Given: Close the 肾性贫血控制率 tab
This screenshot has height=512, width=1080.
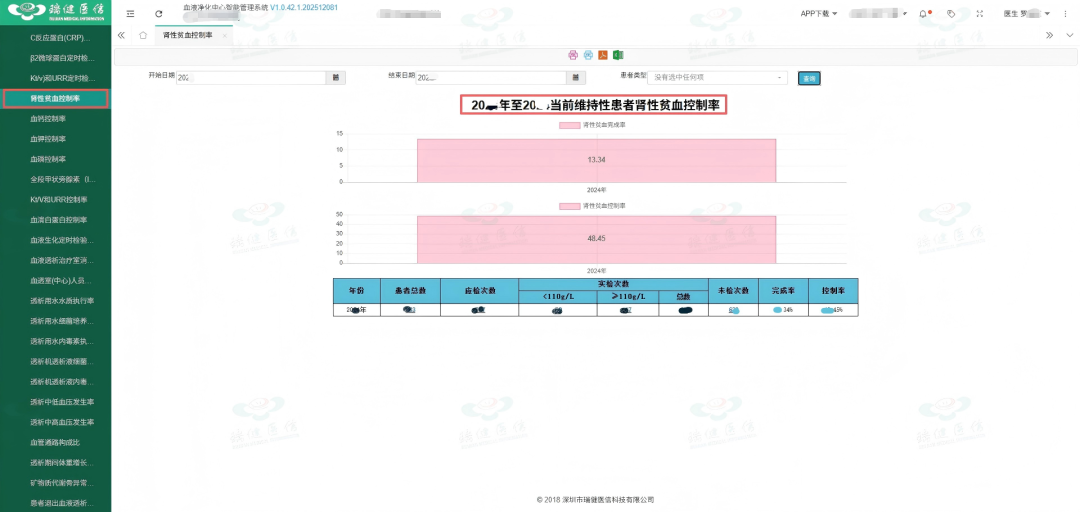Looking at the screenshot, I should click(x=224, y=35).
